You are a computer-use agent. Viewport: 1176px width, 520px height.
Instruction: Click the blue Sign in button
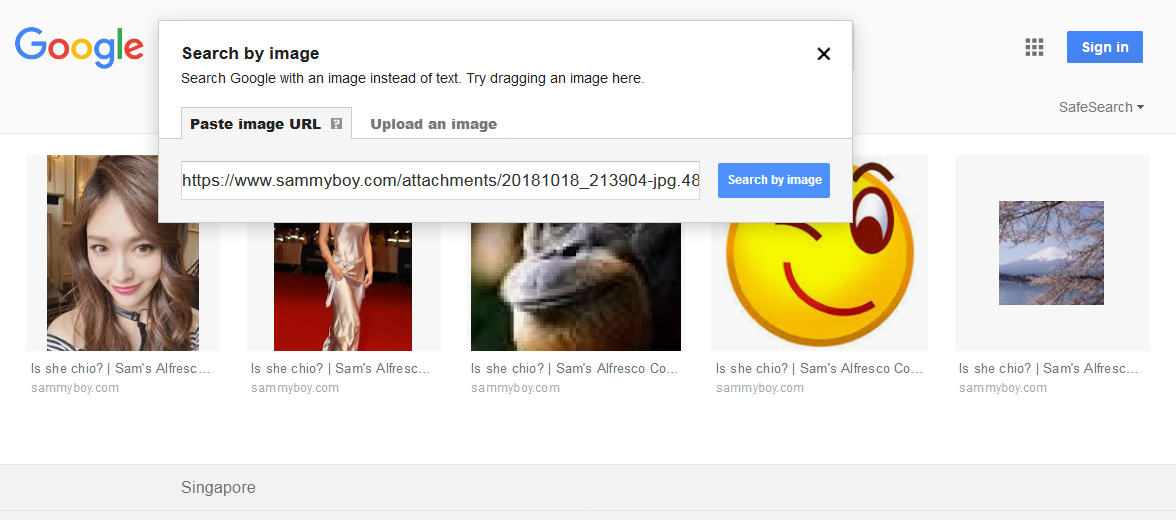[x=1105, y=47]
